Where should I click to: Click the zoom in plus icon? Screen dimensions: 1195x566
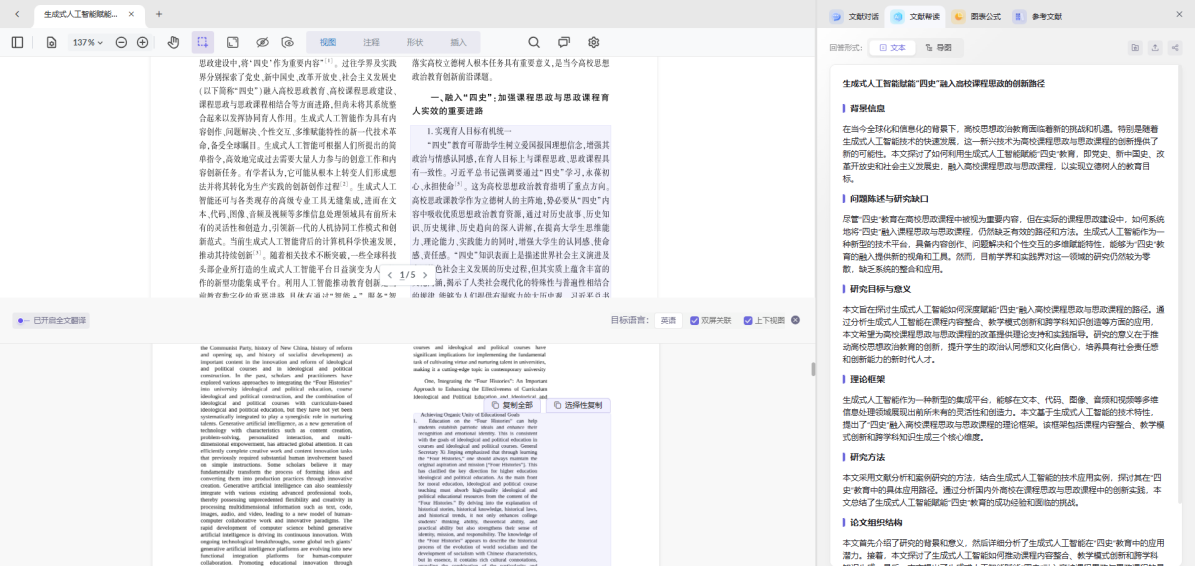pyautogui.click(x=142, y=42)
